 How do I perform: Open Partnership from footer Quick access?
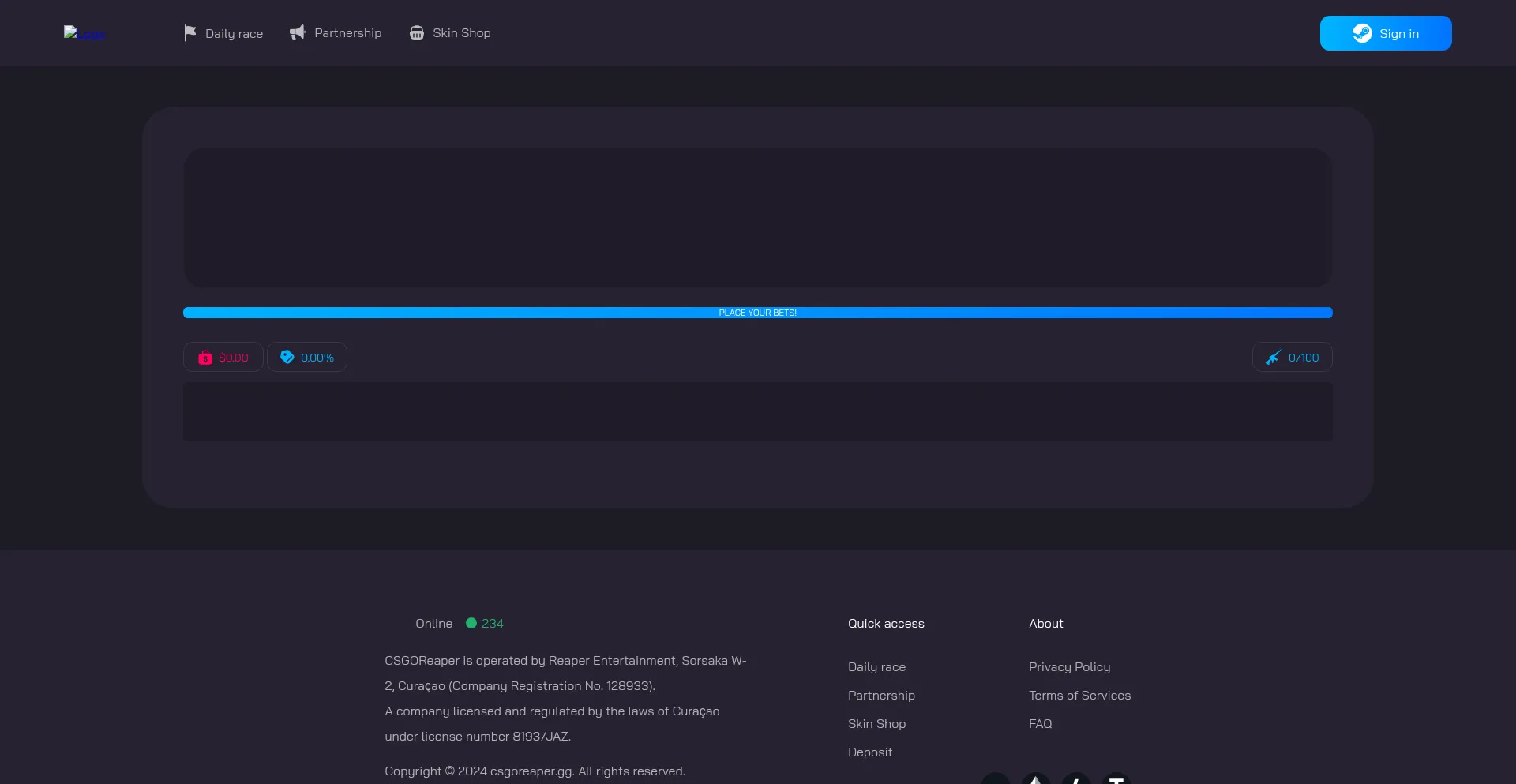point(881,696)
